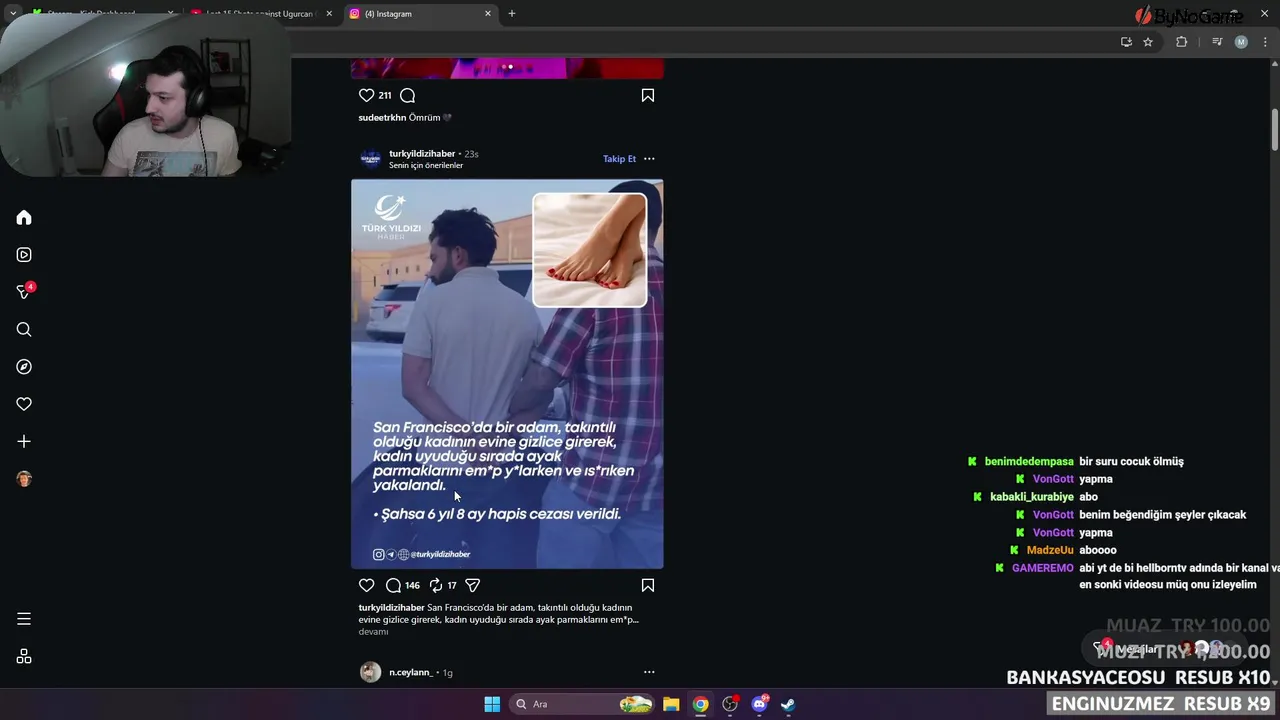
Task: Expand caption with 'devamı' link
Action: 373,632
